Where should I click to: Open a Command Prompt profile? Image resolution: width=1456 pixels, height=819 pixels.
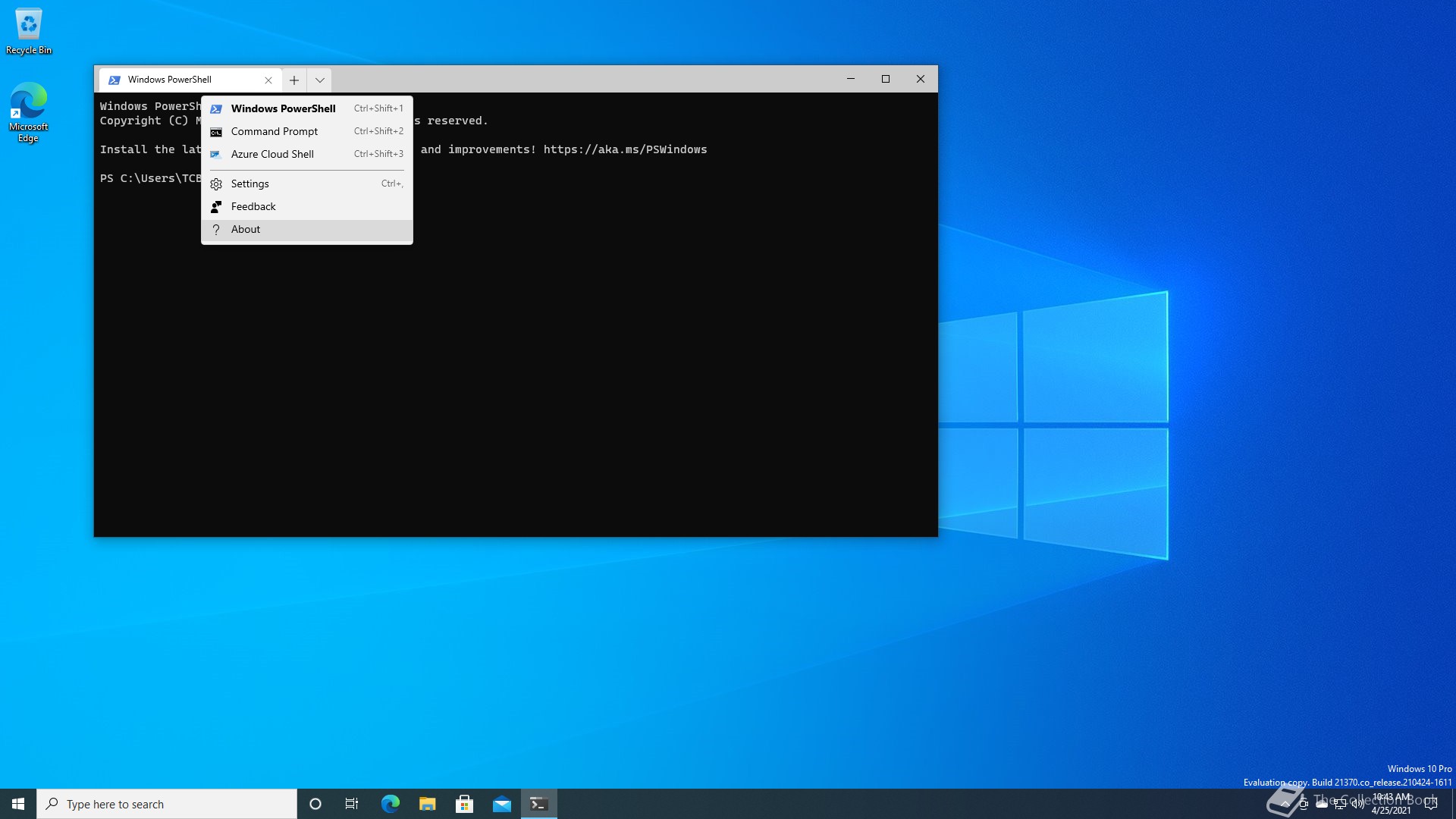(307, 131)
